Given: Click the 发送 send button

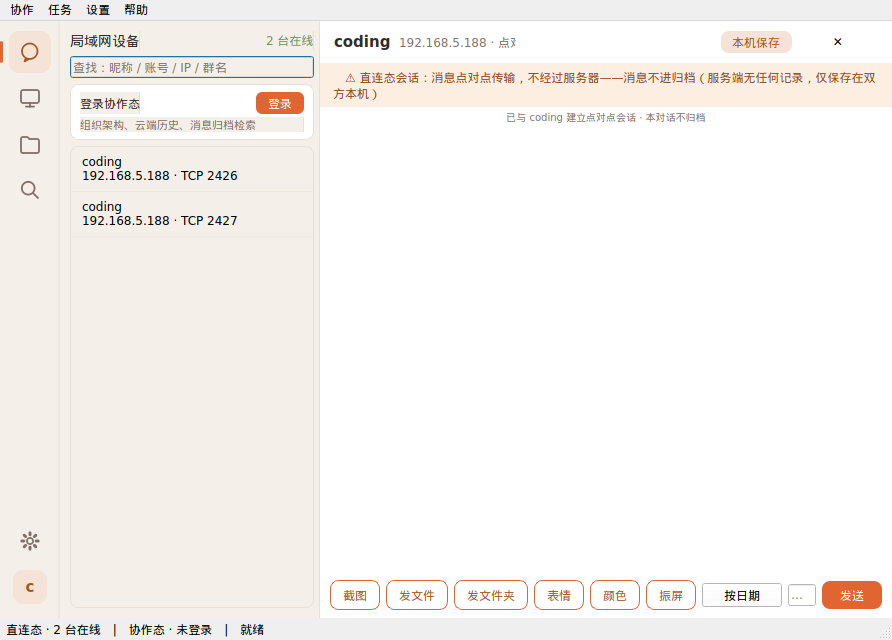Looking at the screenshot, I should click(x=852, y=595).
